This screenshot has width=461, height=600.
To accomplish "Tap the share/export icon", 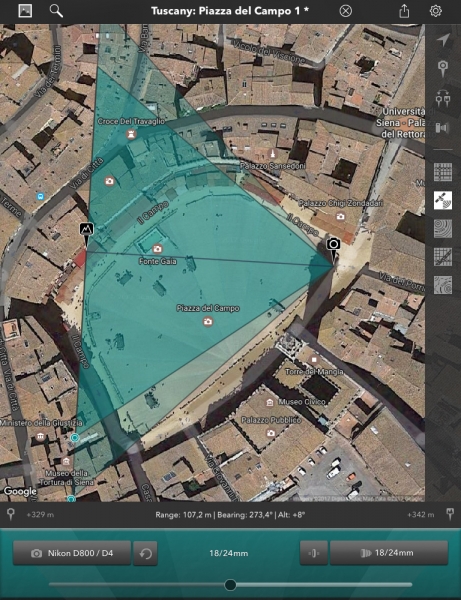I will coord(404,11).
